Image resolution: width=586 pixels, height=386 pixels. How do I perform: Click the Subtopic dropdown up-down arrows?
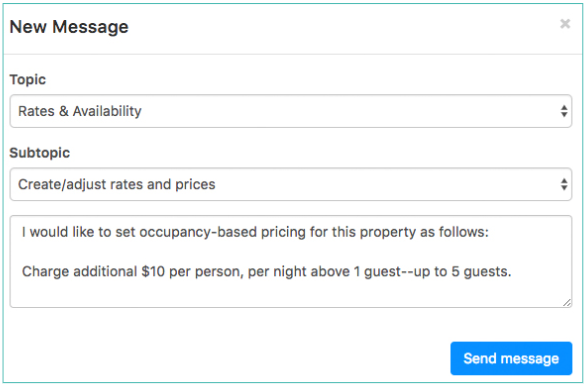tap(564, 184)
